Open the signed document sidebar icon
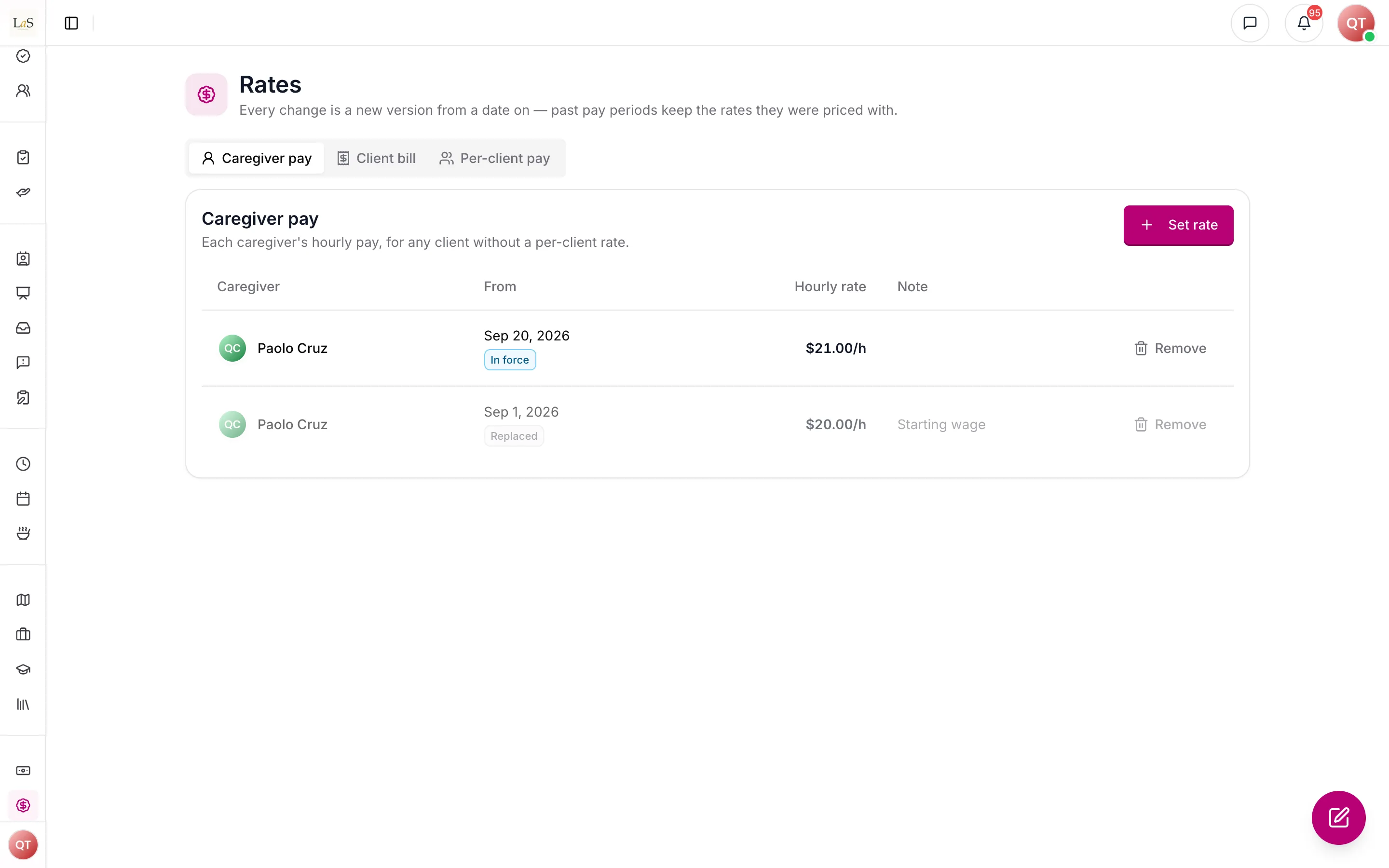The width and height of the screenshot is (1389, 868). 23,397
